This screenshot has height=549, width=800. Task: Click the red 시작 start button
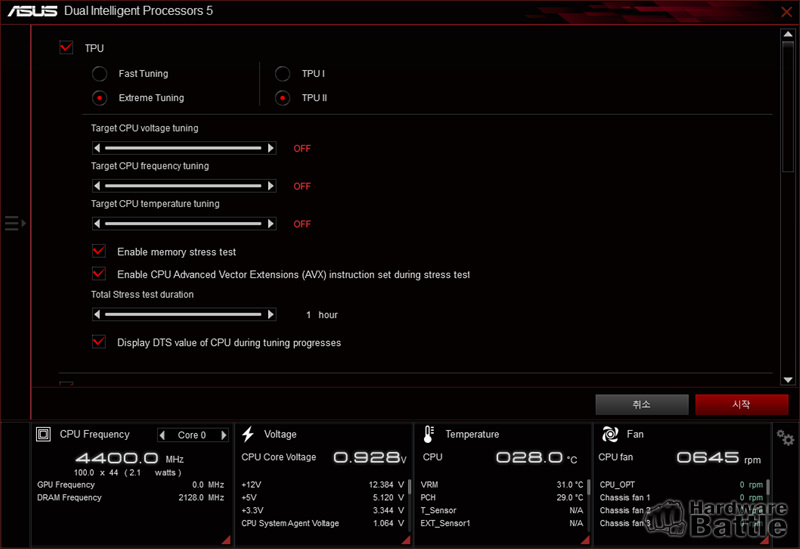point(741,405)
